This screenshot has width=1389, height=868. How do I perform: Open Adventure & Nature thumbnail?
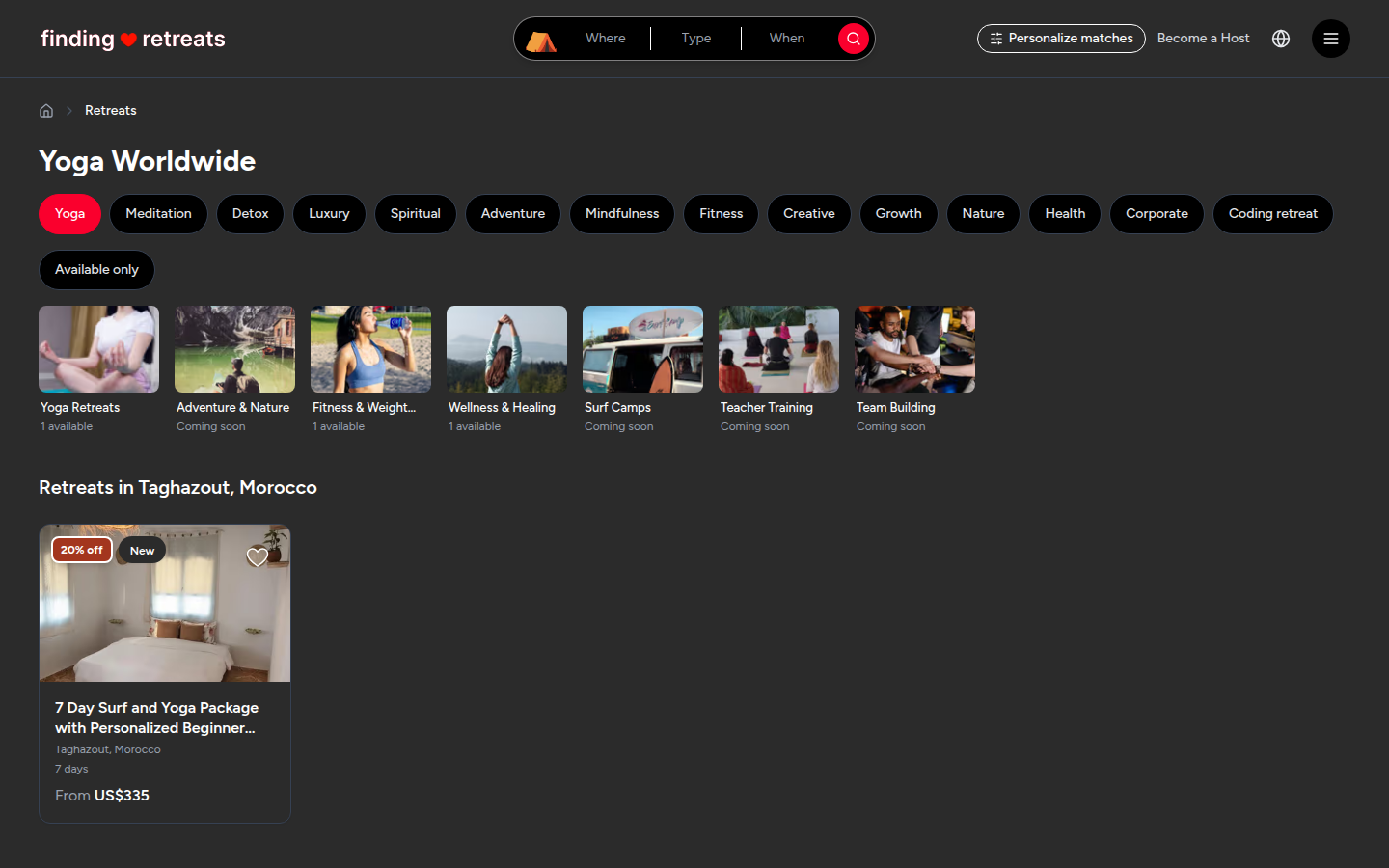coord(234,349)
